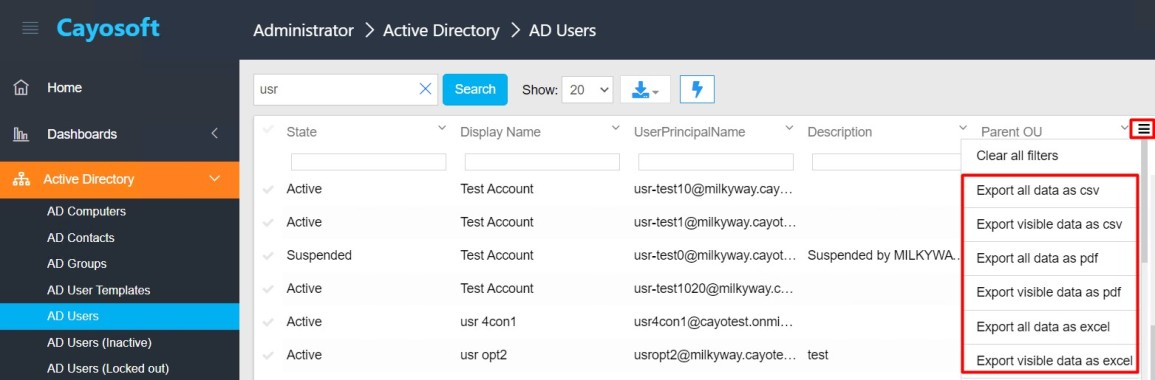Image resolution: width=1155 pixels, height=380 pixels.
Task: Clear the search box with the X icon
Action: click(x=425, y=89)
